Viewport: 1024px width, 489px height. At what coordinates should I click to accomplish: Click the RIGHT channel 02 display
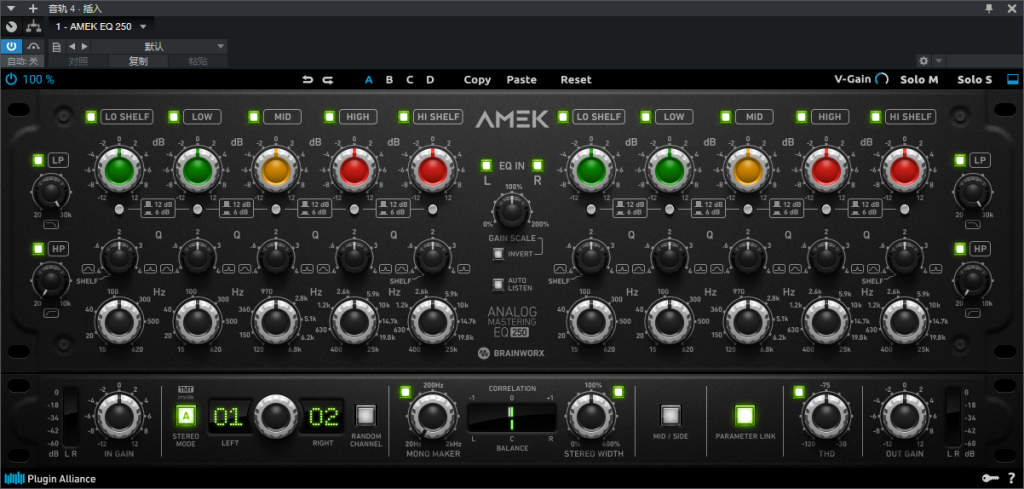pos(323,417)
